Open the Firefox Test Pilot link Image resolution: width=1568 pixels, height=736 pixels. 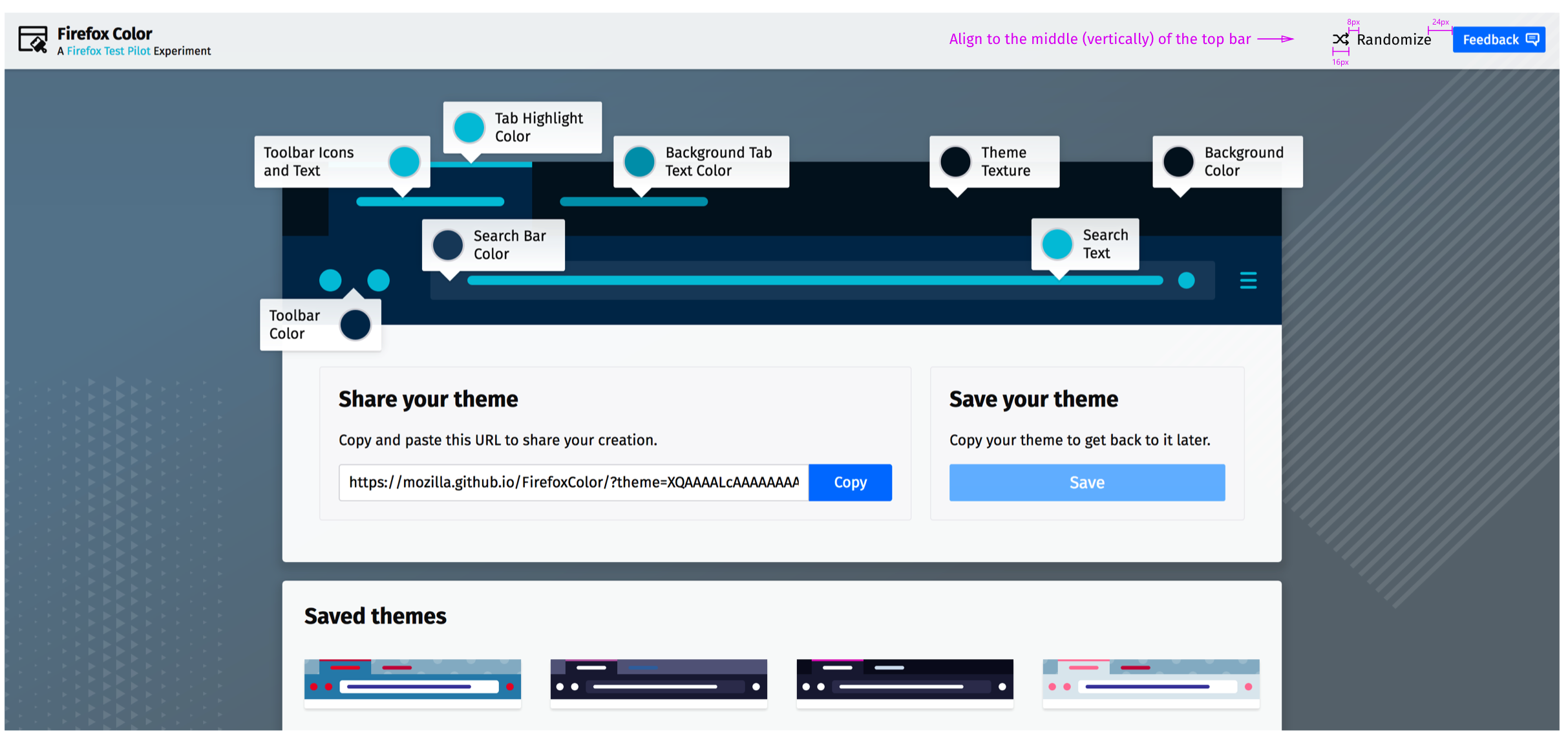point(108,51)
